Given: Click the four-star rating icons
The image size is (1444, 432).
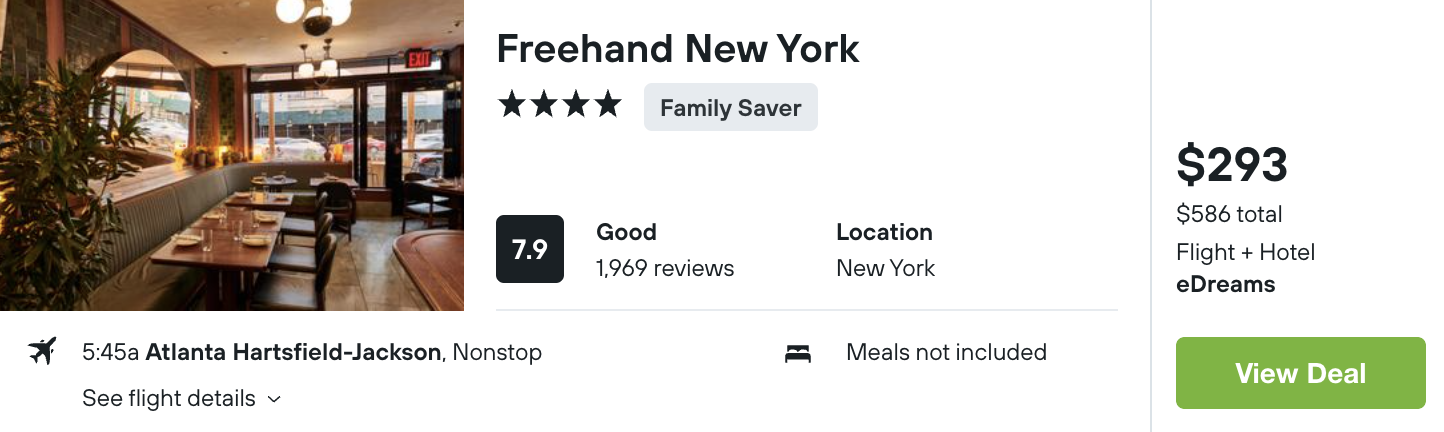Looking at the screenshot, I should pyautogui.click(x=560, y=105).
